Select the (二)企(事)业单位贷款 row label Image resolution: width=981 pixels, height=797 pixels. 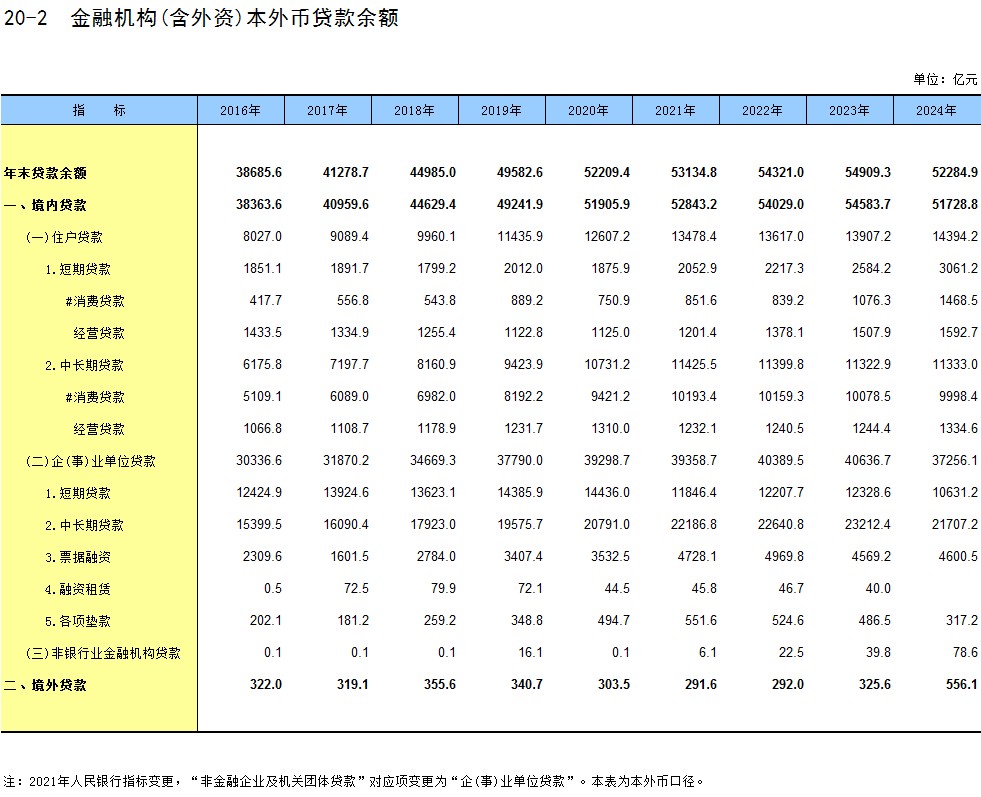pyautogui.click(x=91, y=461)
